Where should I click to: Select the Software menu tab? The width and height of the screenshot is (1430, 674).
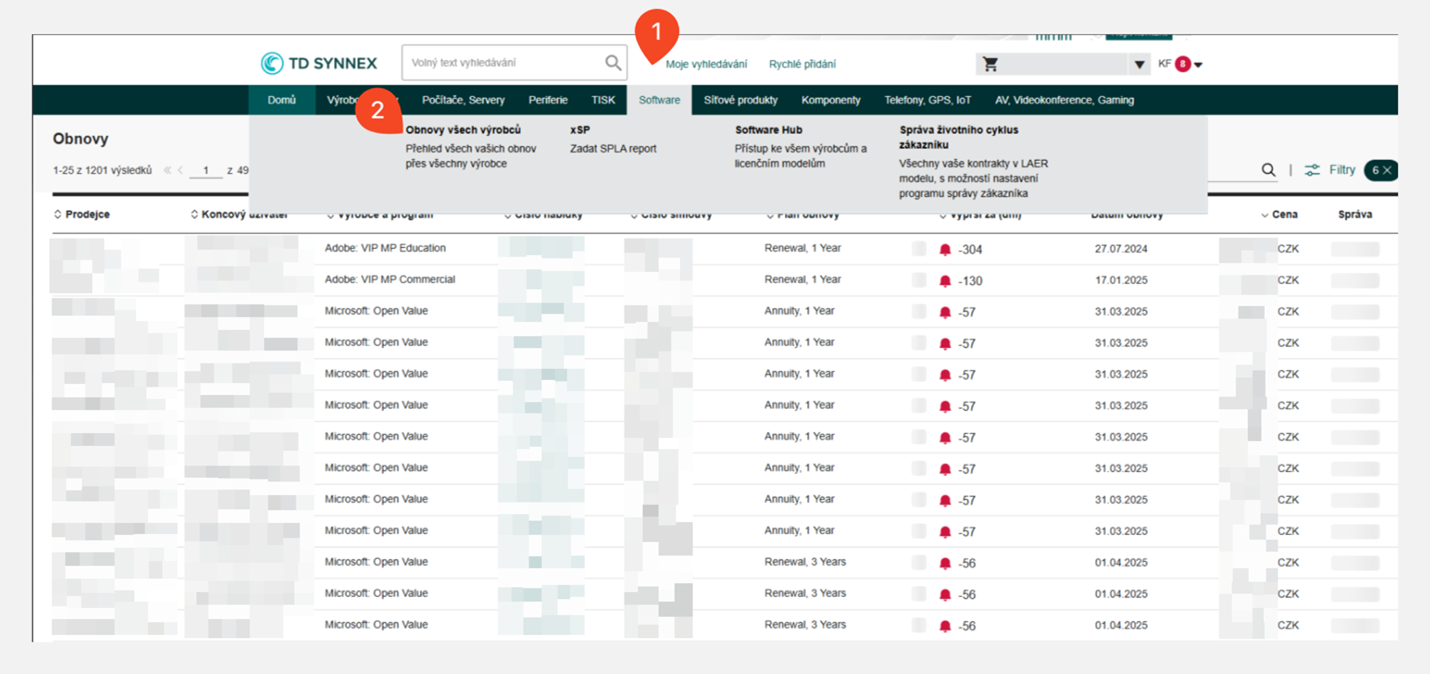[x=659, y=100]
